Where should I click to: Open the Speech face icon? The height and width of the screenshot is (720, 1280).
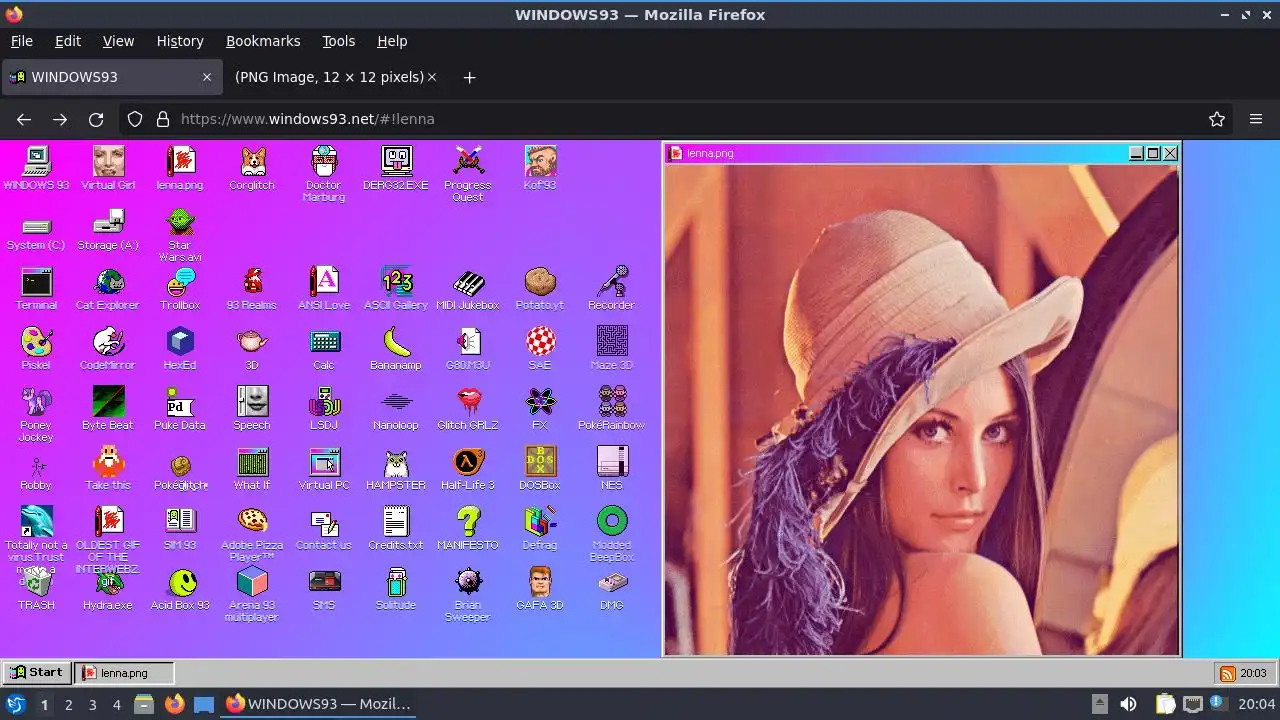pos(252,402)
